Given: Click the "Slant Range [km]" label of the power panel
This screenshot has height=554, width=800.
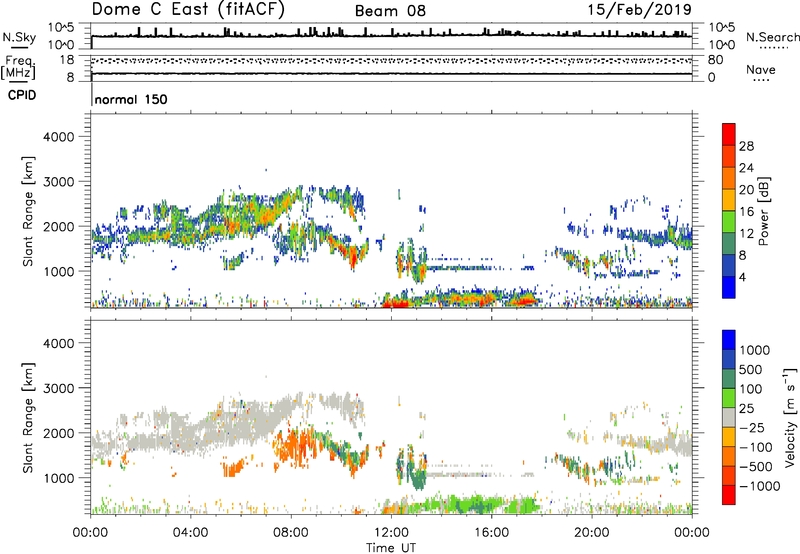Looking at the screenshot, I should pyautogui.click(x=28, y=211).
